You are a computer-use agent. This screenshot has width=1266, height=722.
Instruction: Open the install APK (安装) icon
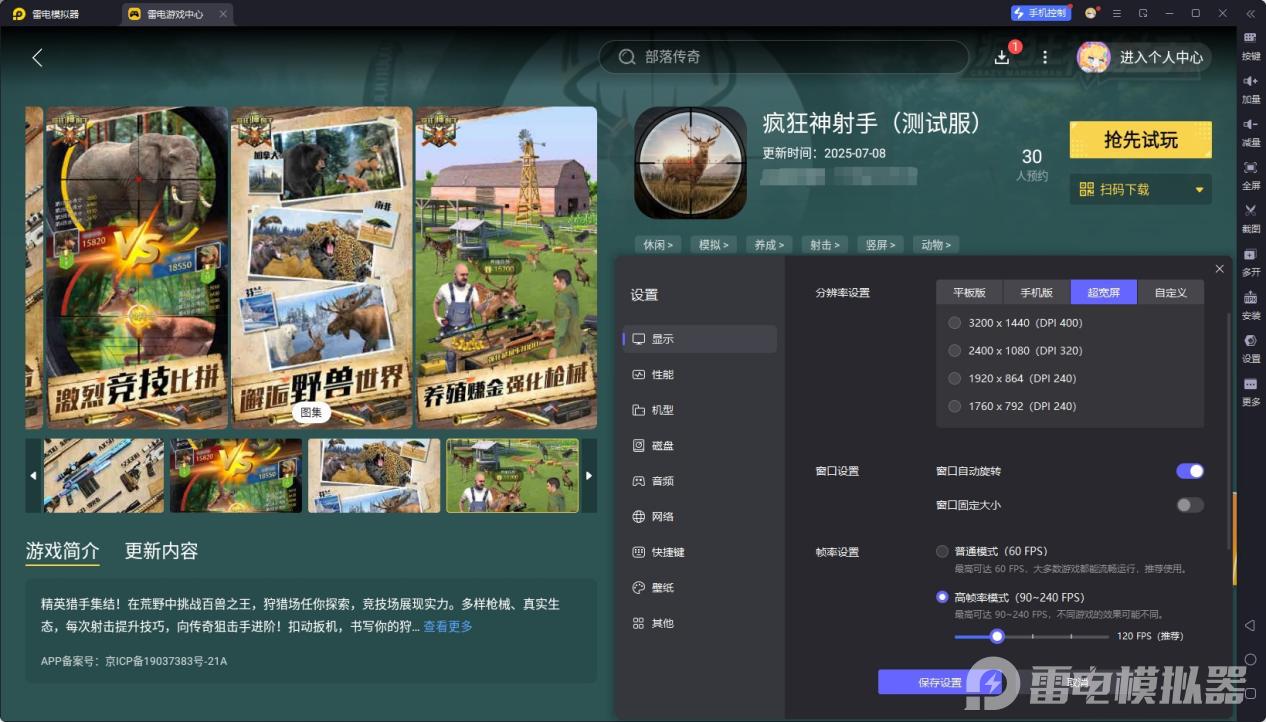coord(1250,298)
